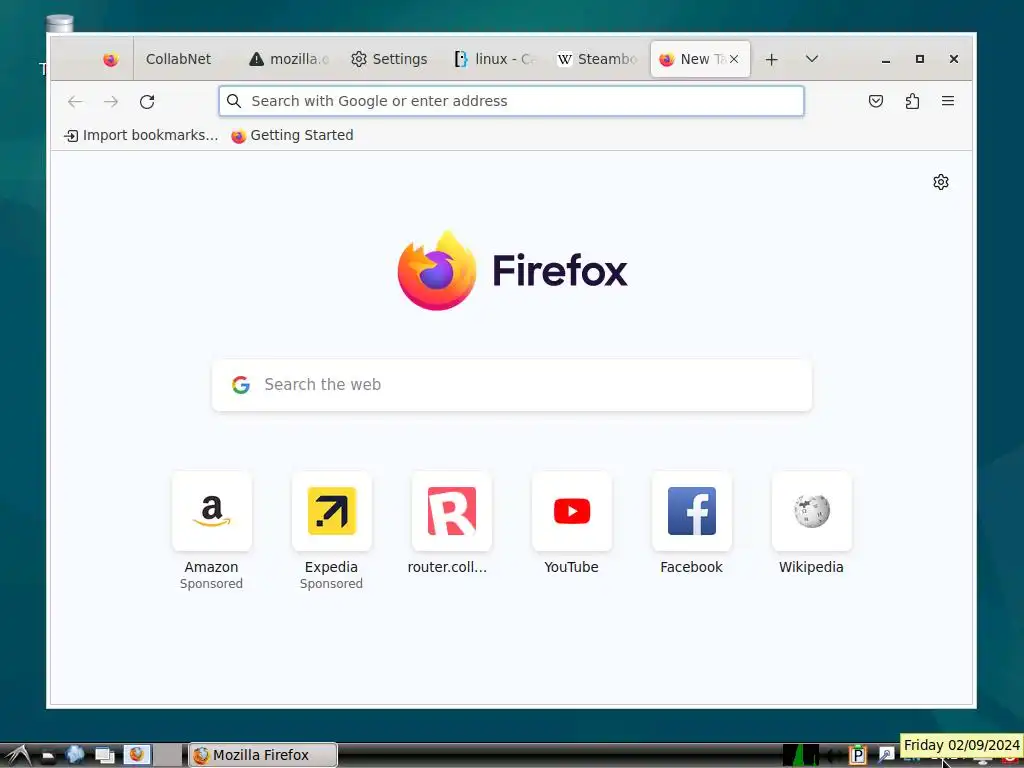
Task: Open the Extensions puzzle-piece menu
Action: point(912,101)
